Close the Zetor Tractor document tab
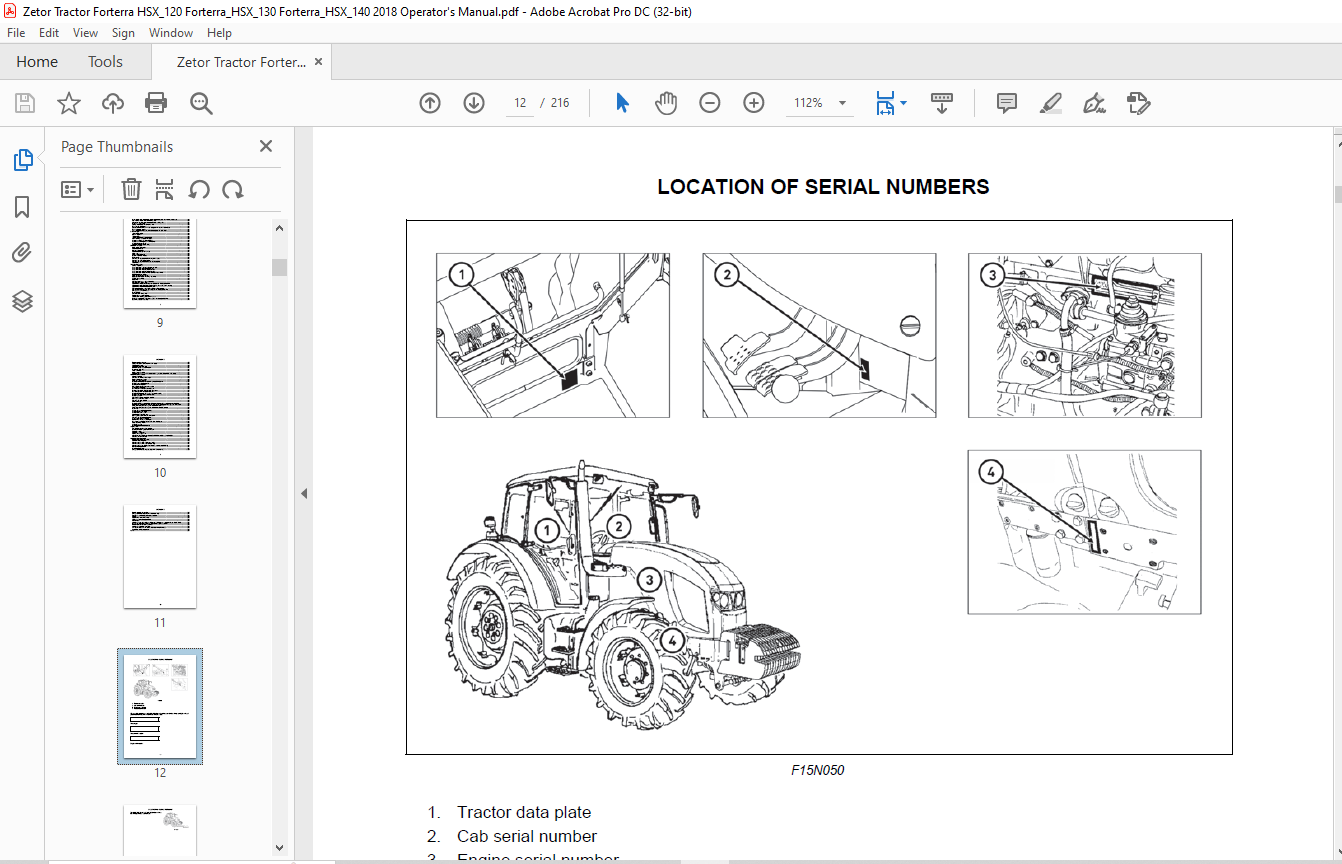Viewport: 1342px width, 864px height. pos(319,62)
